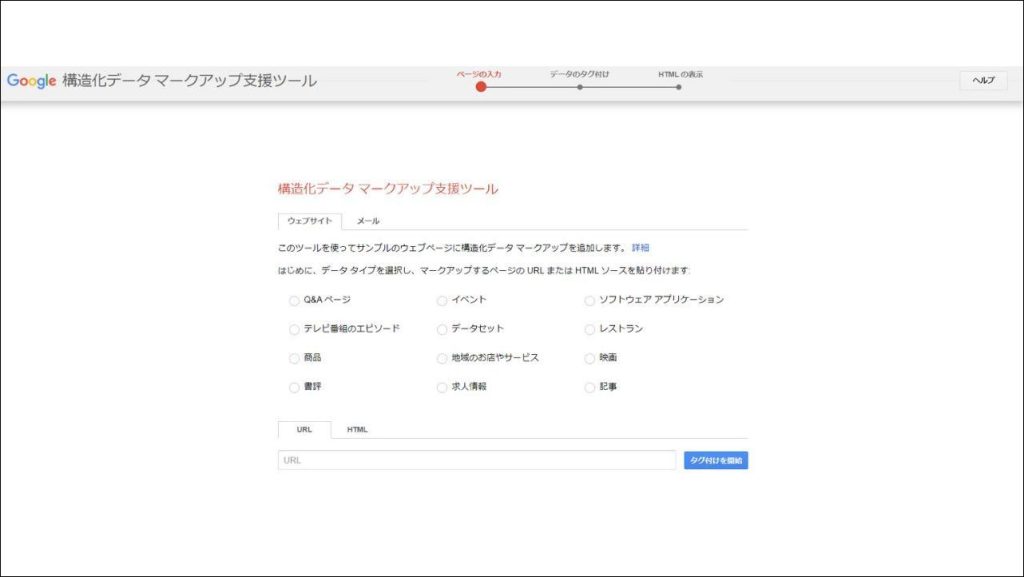Screen dimensions: 1024x577
Task: Click the HTML の表示 step dot
Action: pos(678,87)
